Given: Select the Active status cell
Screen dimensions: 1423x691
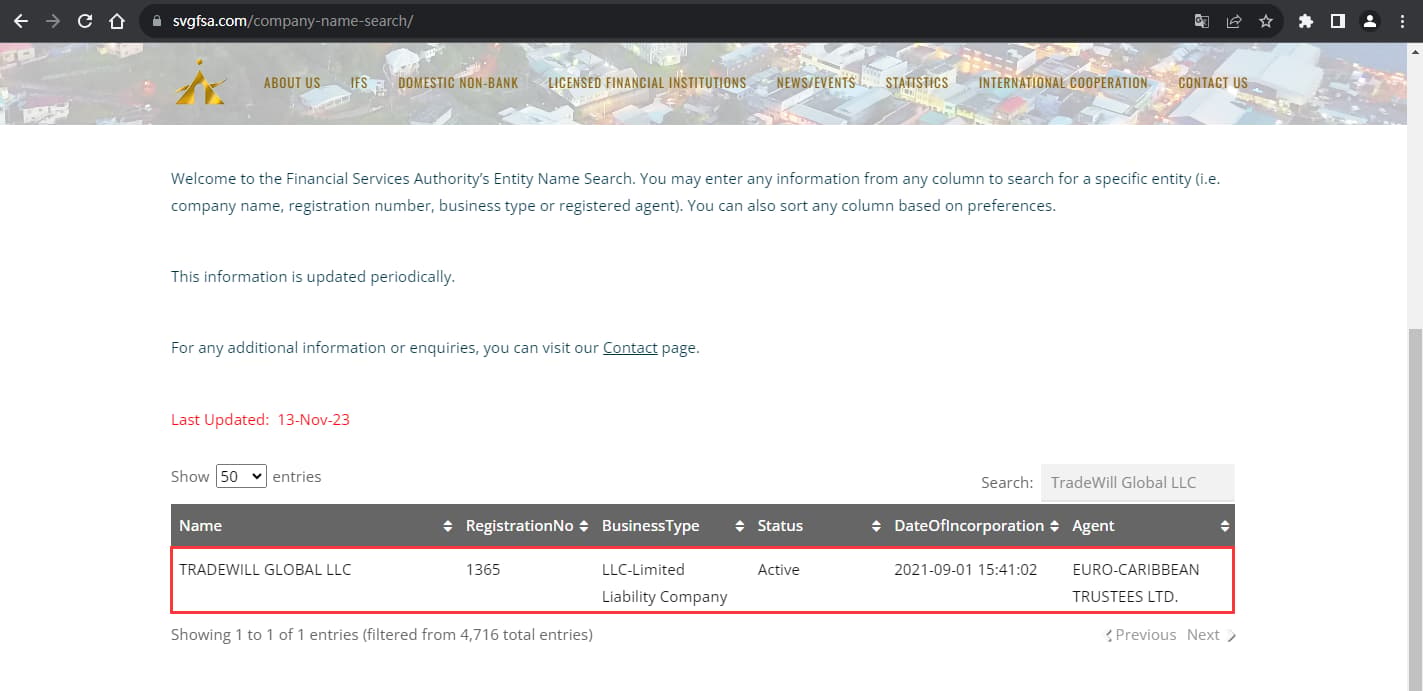Looking at the screenshot, I should coord(778,570).
